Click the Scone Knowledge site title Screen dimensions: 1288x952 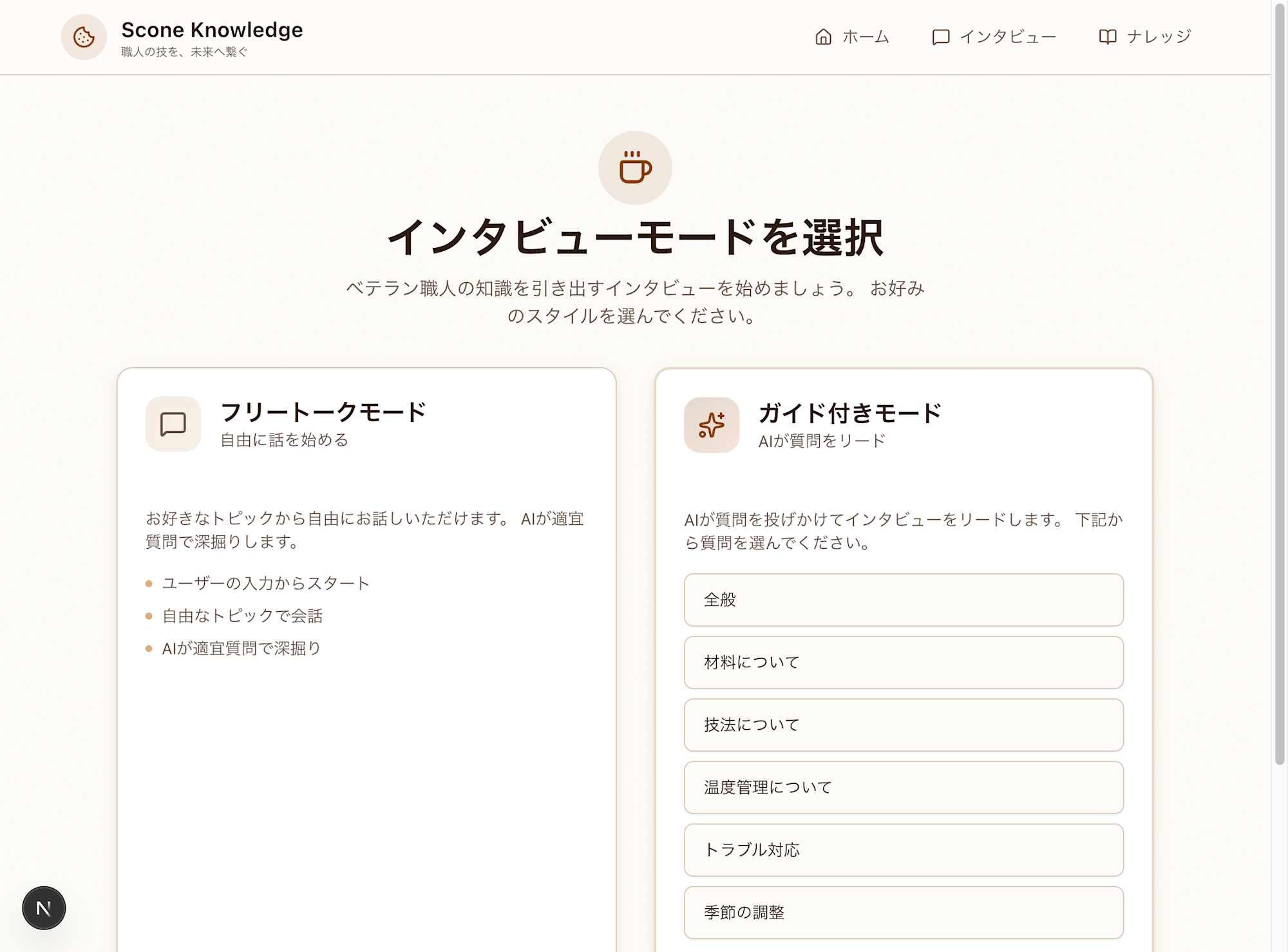212,30
